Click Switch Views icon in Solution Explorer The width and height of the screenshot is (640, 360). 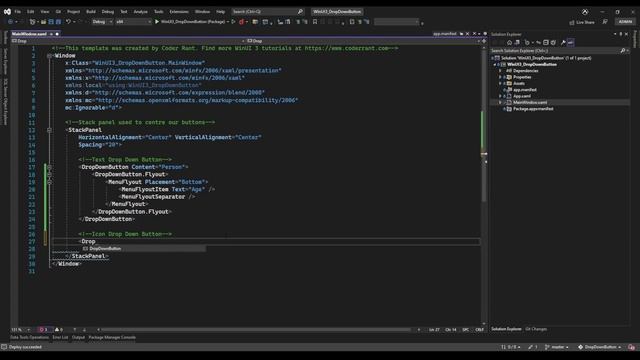(x=517, y=42)
